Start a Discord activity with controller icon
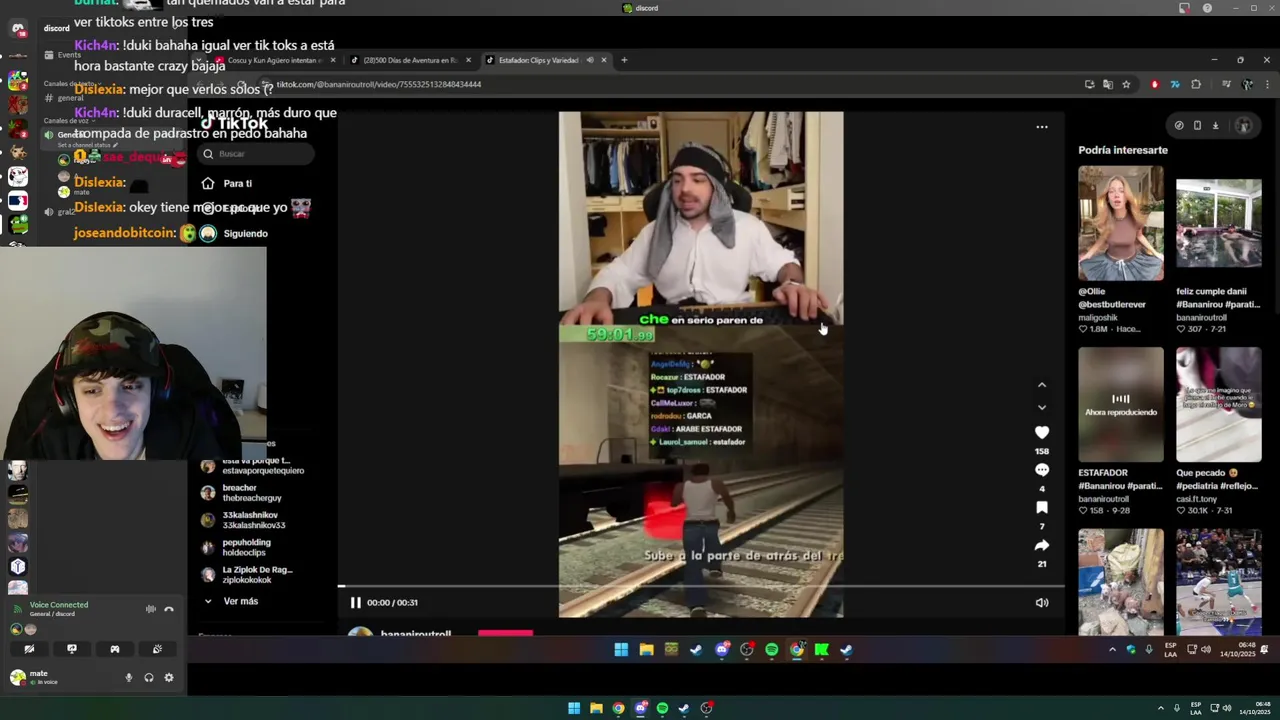The image size is (1280, 720). tap(115, 649)
